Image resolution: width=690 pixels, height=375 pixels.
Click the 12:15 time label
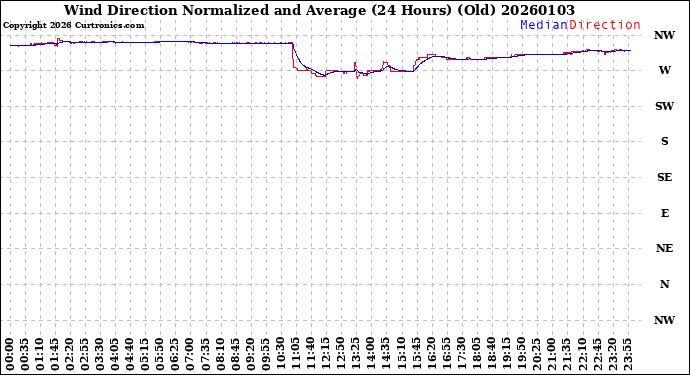pos(326,354)
